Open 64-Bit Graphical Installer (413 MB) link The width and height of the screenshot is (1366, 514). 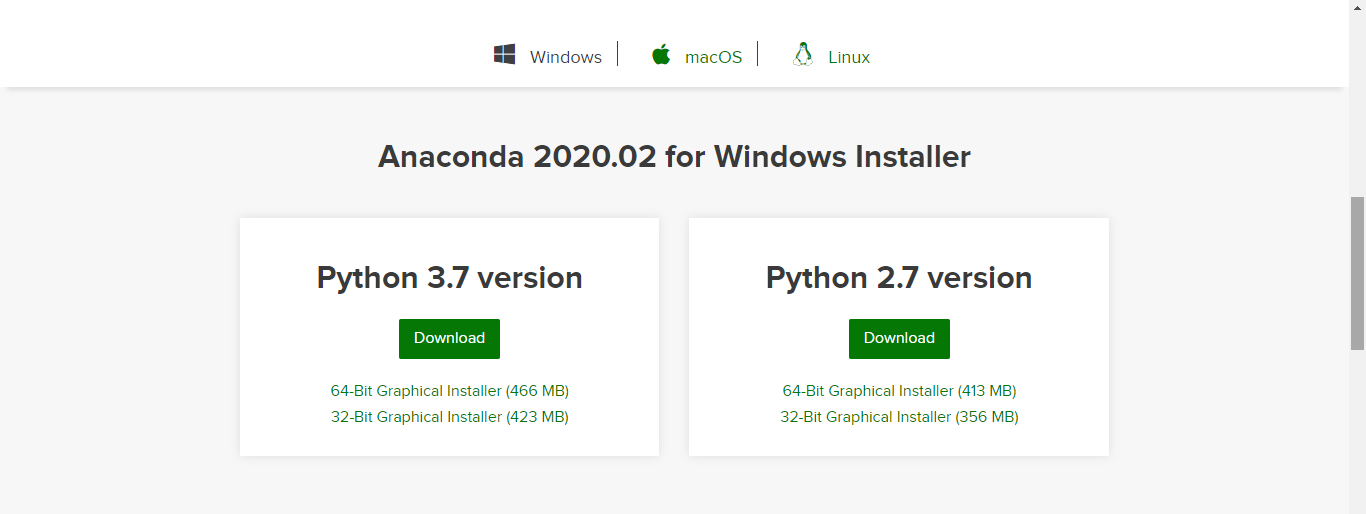click(899, 391)
